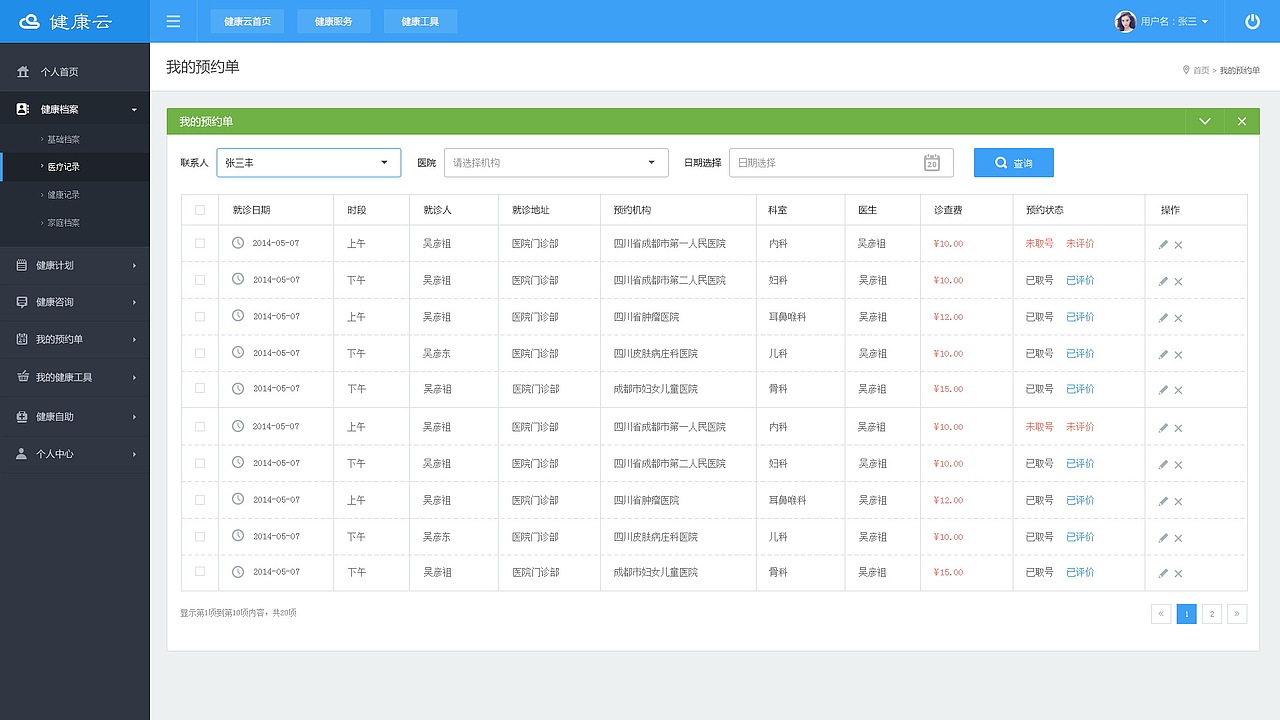Select 医疗记录 in the sidebar submenu

(64, 167)
